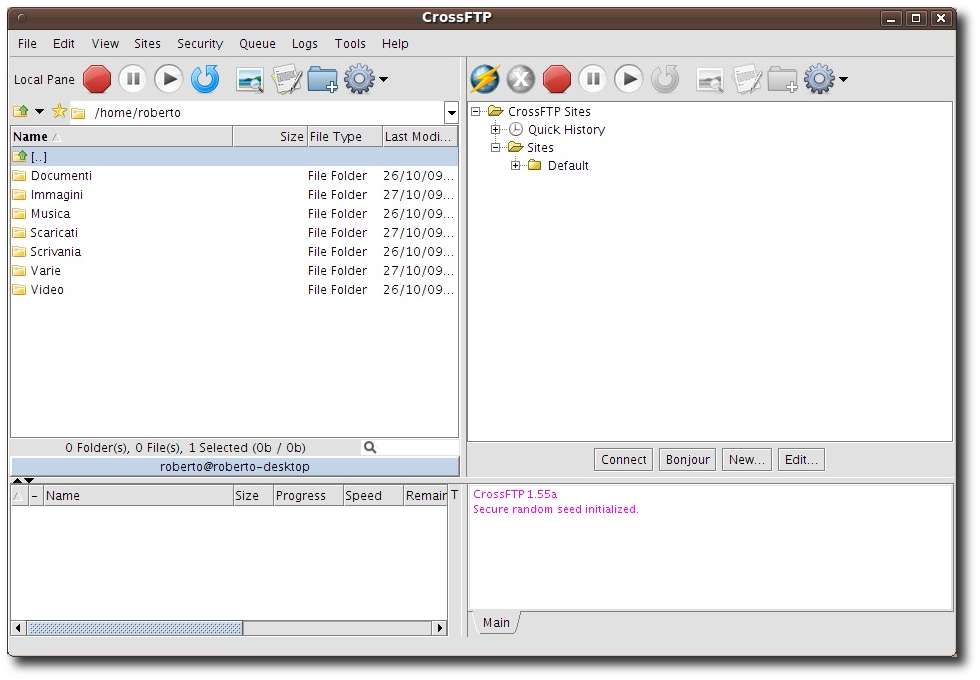Click the grey X disconnect icon
980x680 pixels.
point(521,79)
